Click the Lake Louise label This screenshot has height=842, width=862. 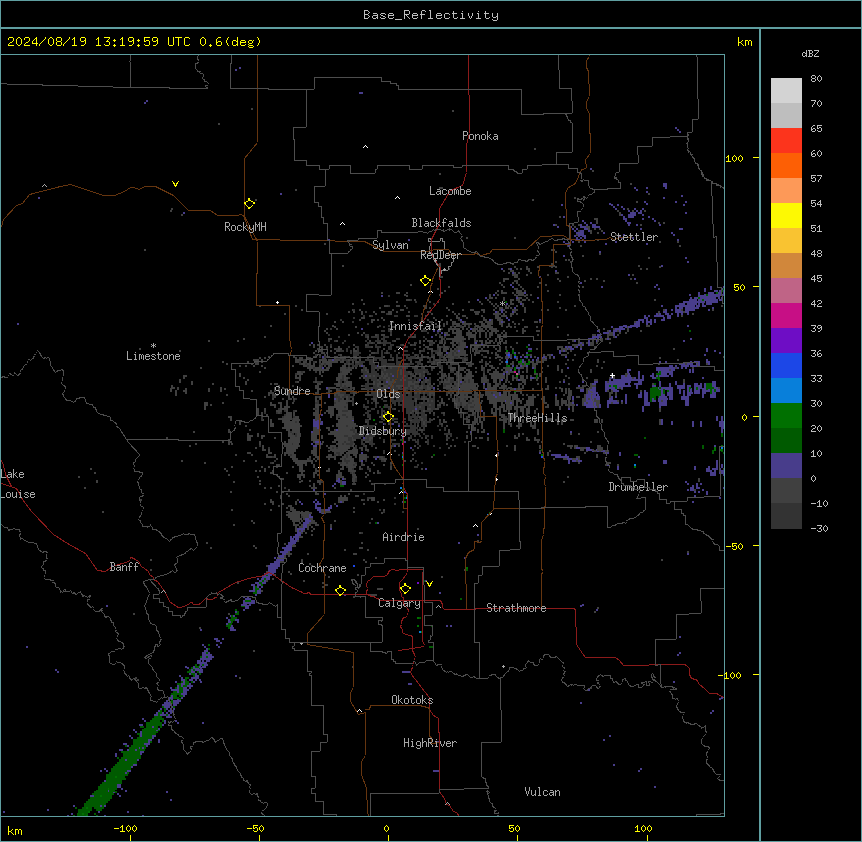pos(18,484)
